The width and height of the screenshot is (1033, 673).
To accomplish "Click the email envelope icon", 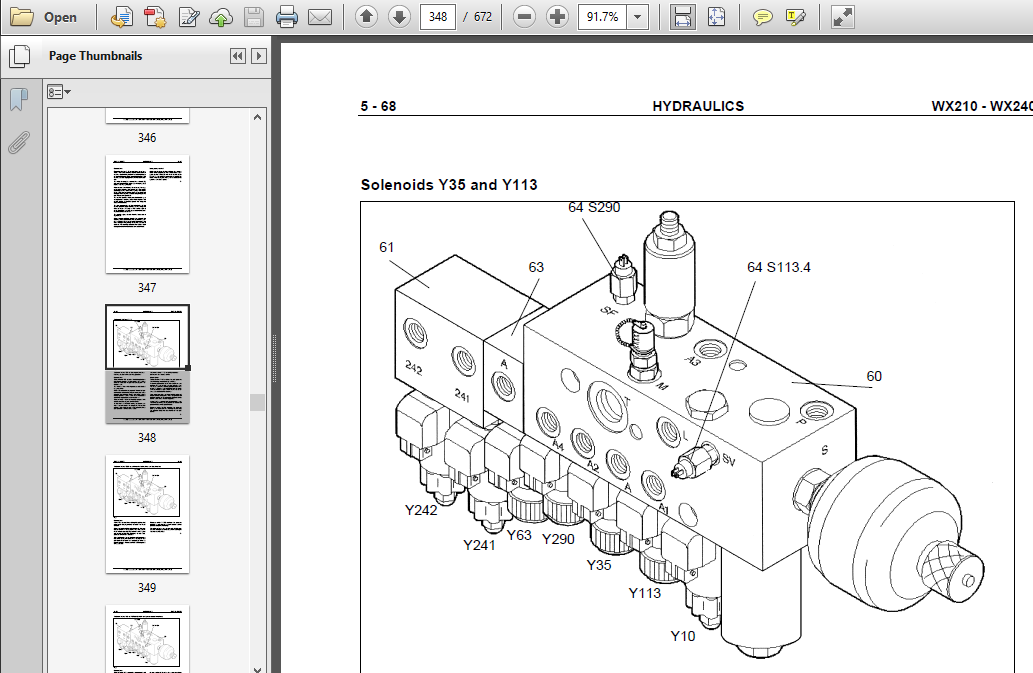I will (x=320, y=17).
